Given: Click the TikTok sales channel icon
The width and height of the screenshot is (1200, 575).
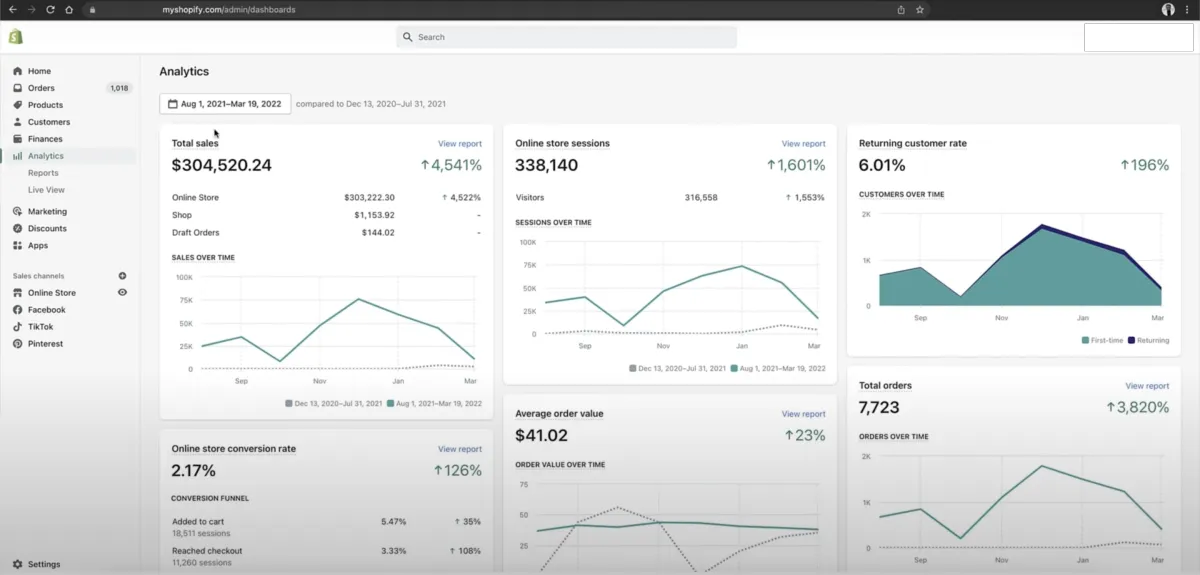Looking at the screenshot, I should point(18,327).
